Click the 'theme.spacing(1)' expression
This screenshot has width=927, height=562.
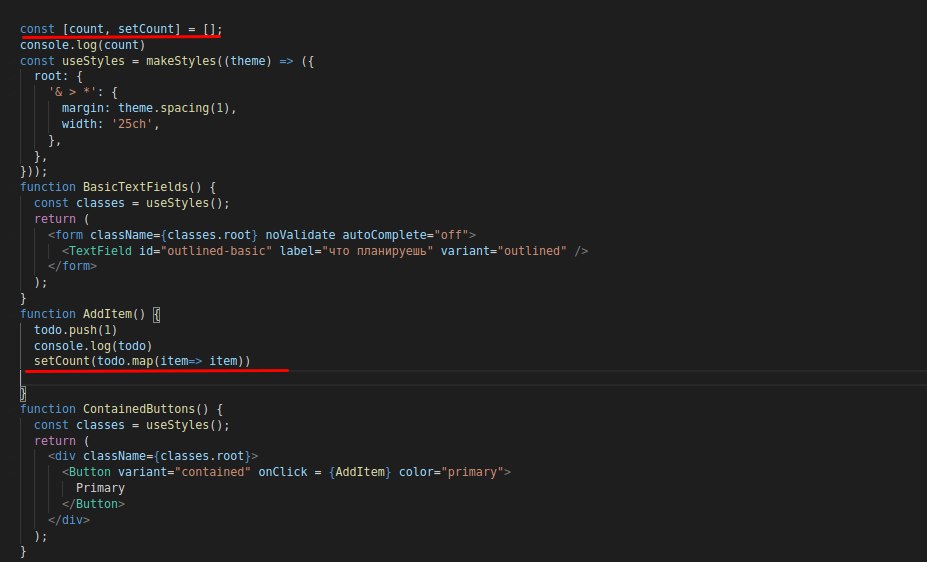point(174,108)
